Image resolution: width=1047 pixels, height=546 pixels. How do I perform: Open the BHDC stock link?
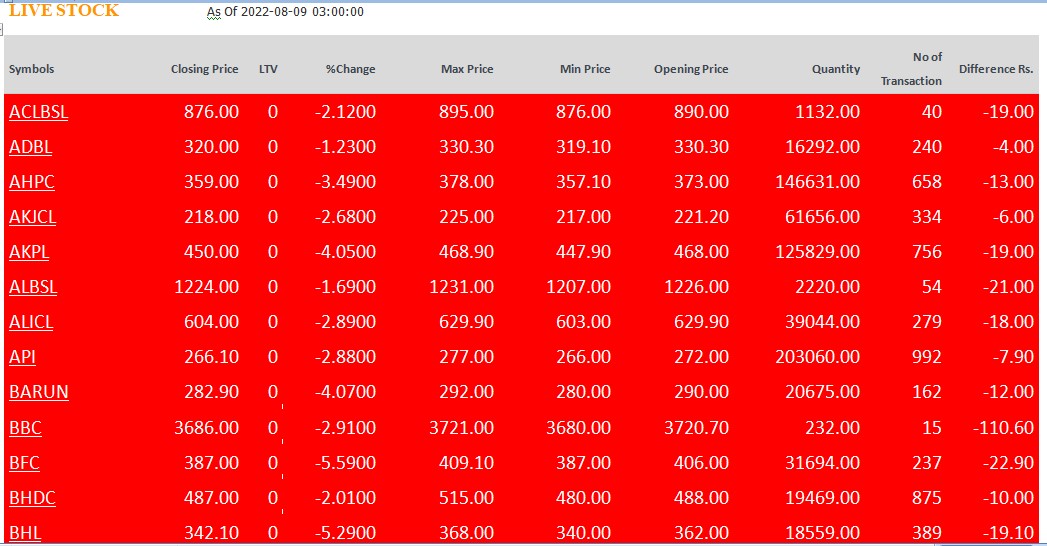[33, 498]
